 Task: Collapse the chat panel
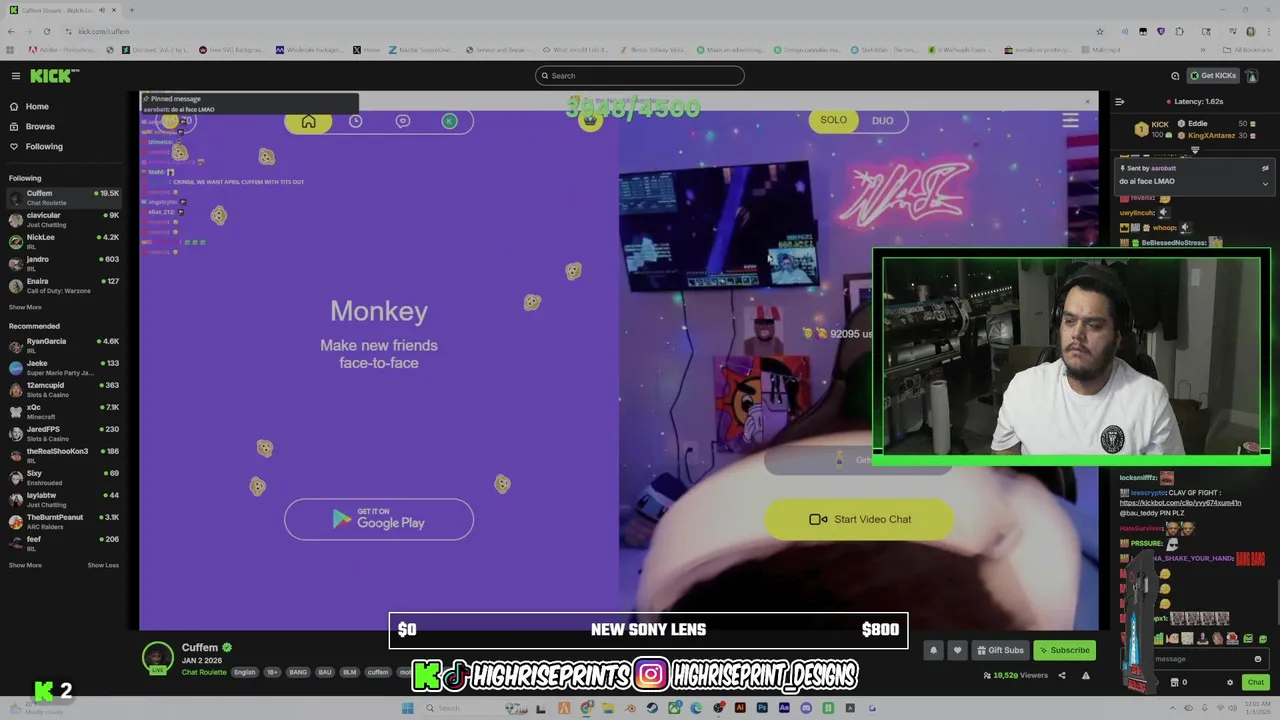click(x=1119, y=101)
